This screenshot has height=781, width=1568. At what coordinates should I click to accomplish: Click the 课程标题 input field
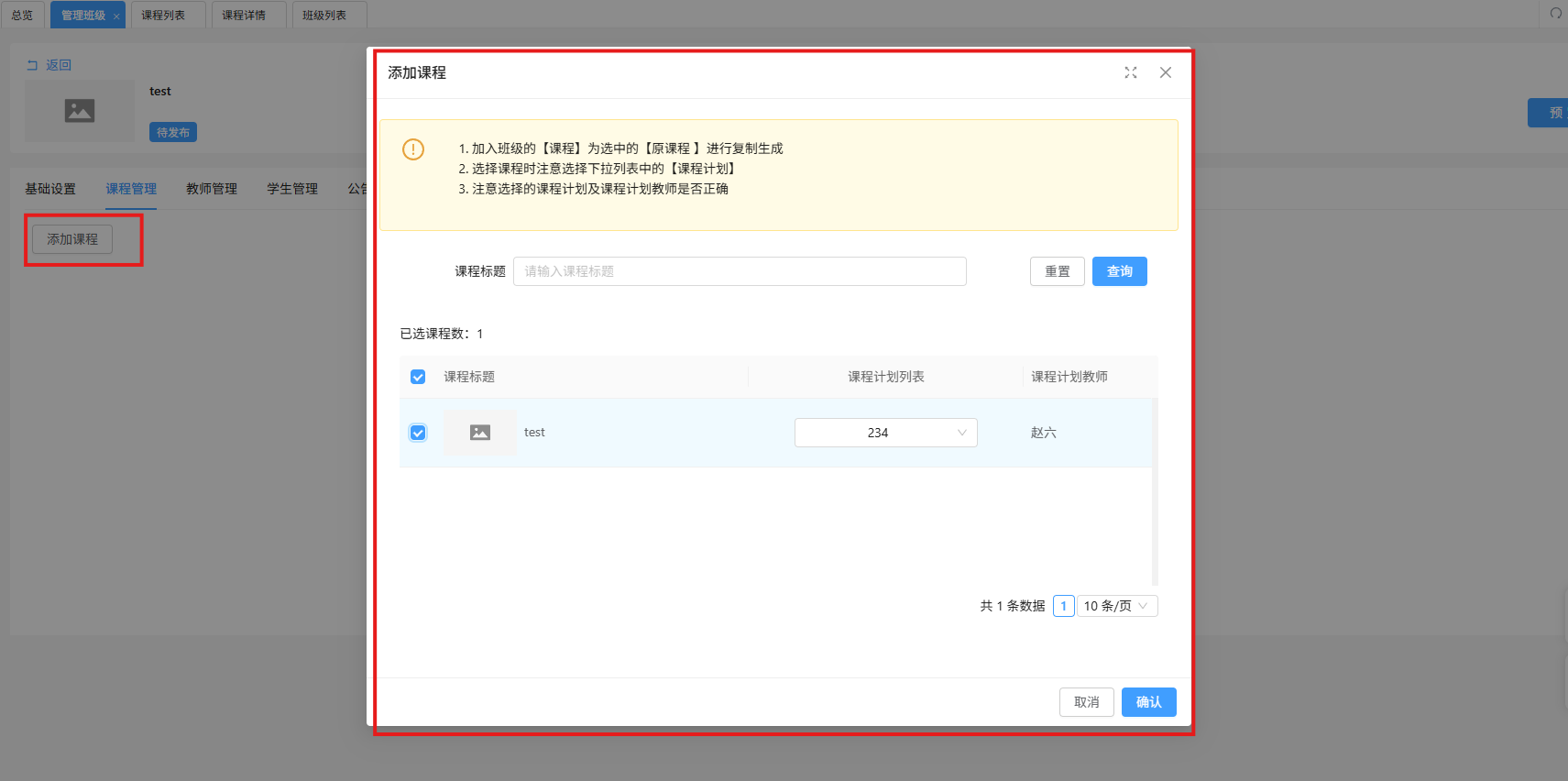click(740, 271)
